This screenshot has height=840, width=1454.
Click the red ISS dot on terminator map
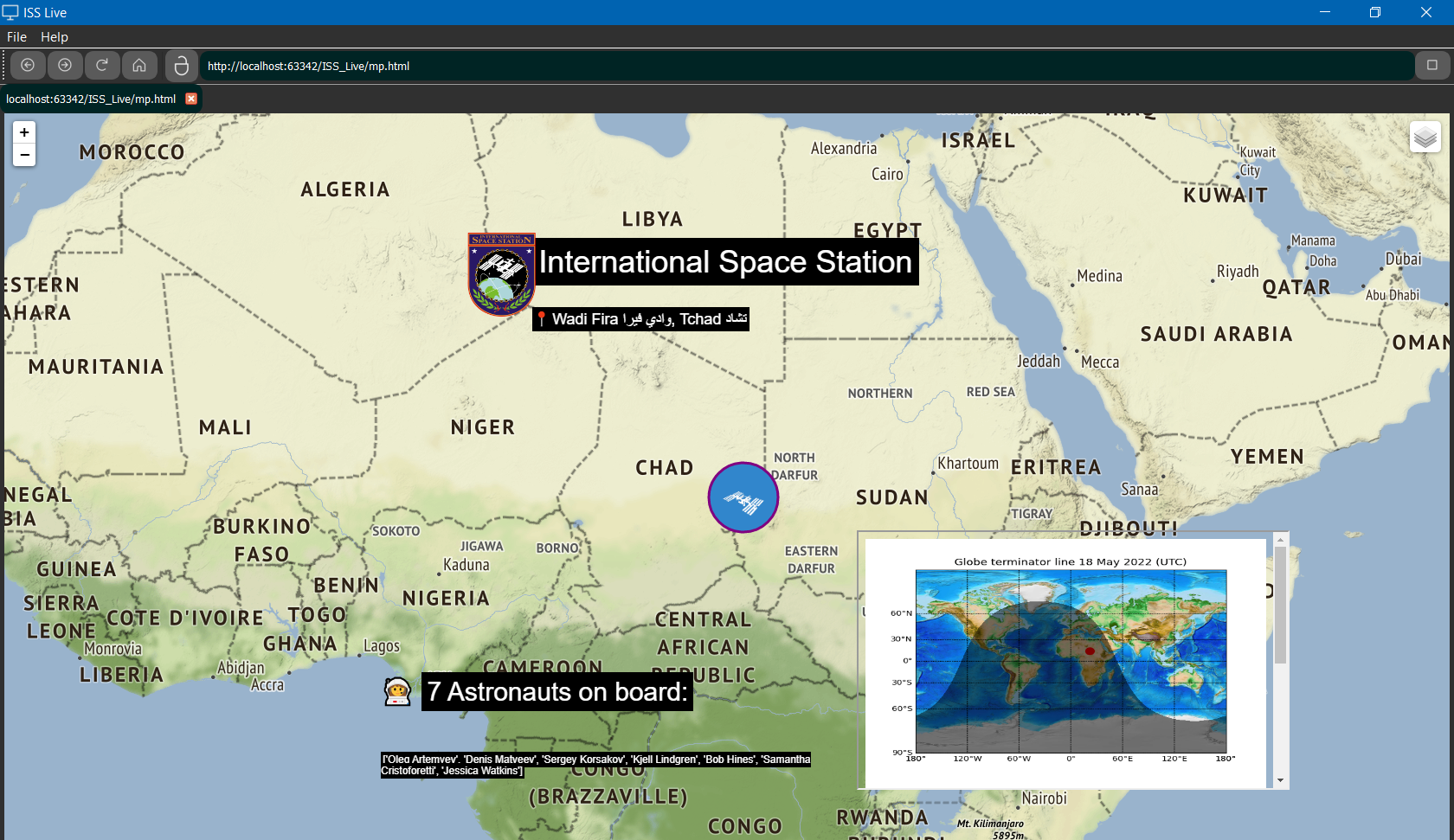pos(1090,651)
